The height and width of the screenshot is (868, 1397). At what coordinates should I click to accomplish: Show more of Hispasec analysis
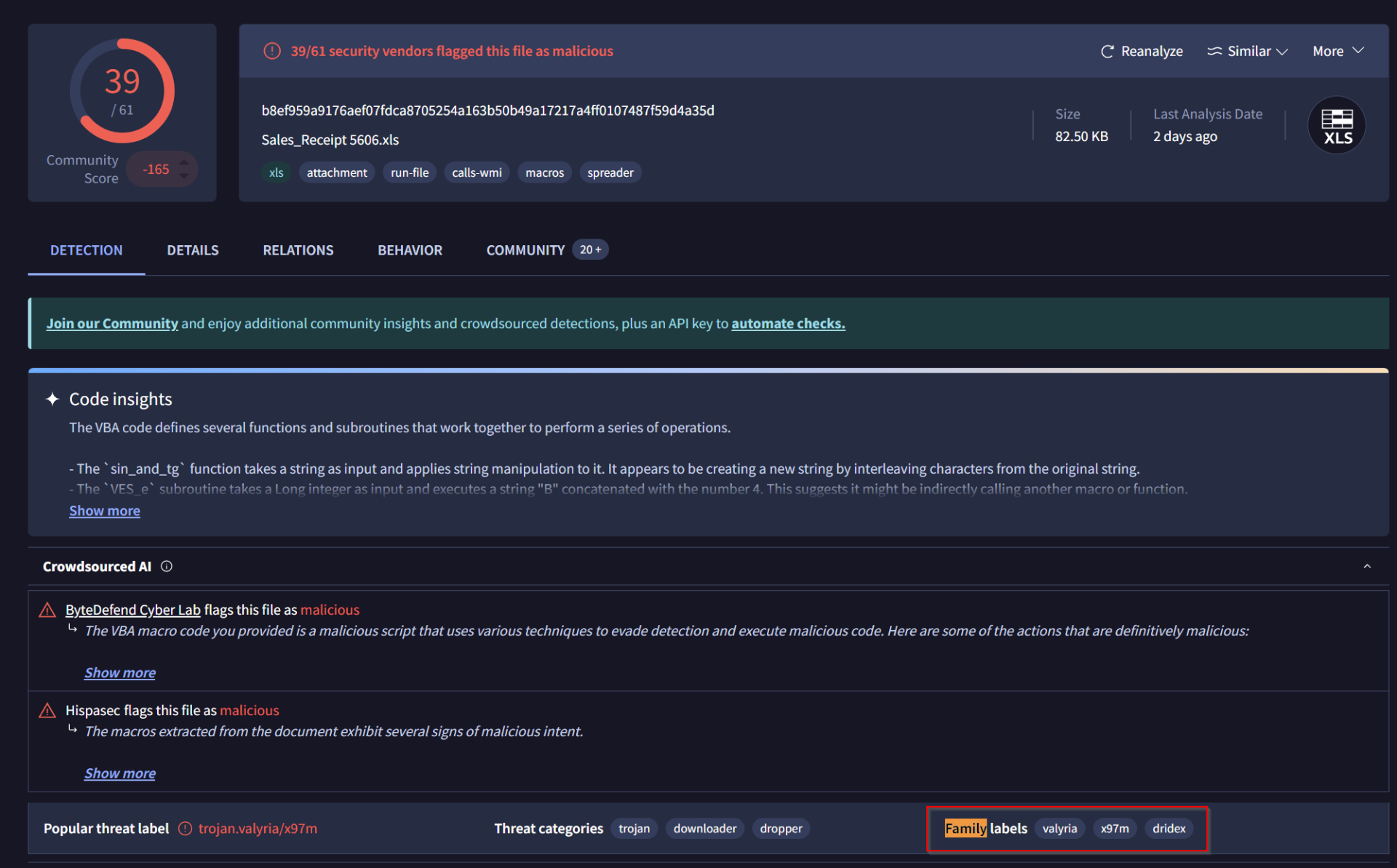coord(120,773)
